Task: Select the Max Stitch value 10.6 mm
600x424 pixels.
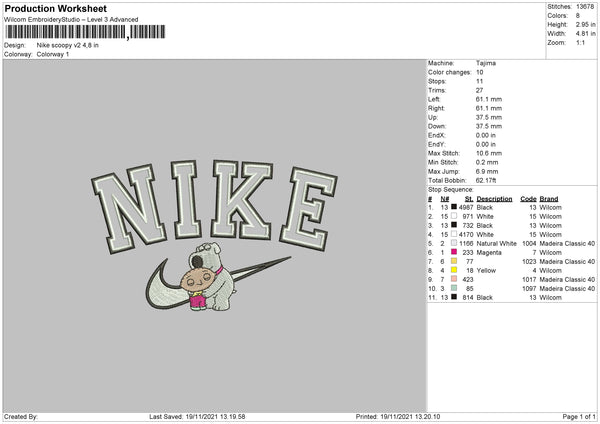Action: point(489,153)
